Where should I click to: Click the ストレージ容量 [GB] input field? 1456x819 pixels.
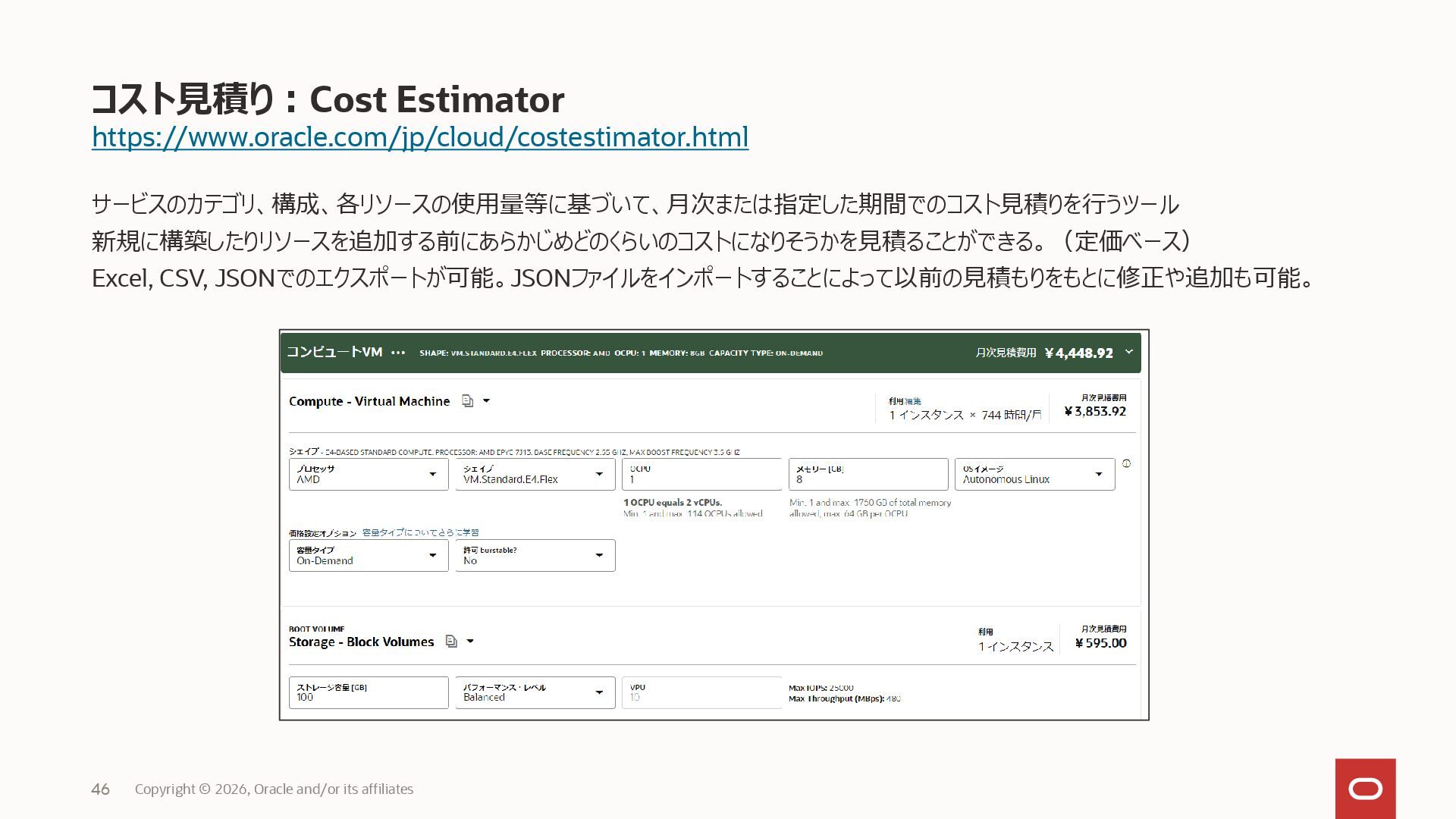(369, 693)
